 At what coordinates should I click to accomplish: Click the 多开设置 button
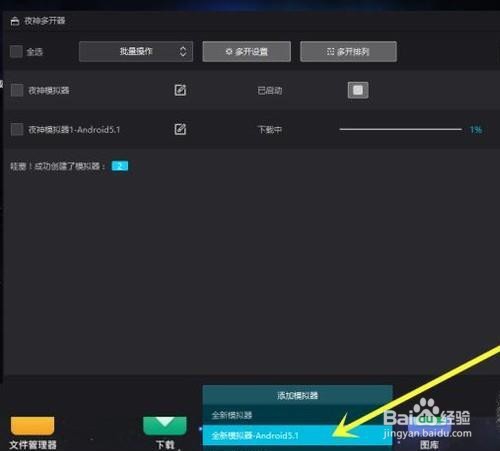247,52
